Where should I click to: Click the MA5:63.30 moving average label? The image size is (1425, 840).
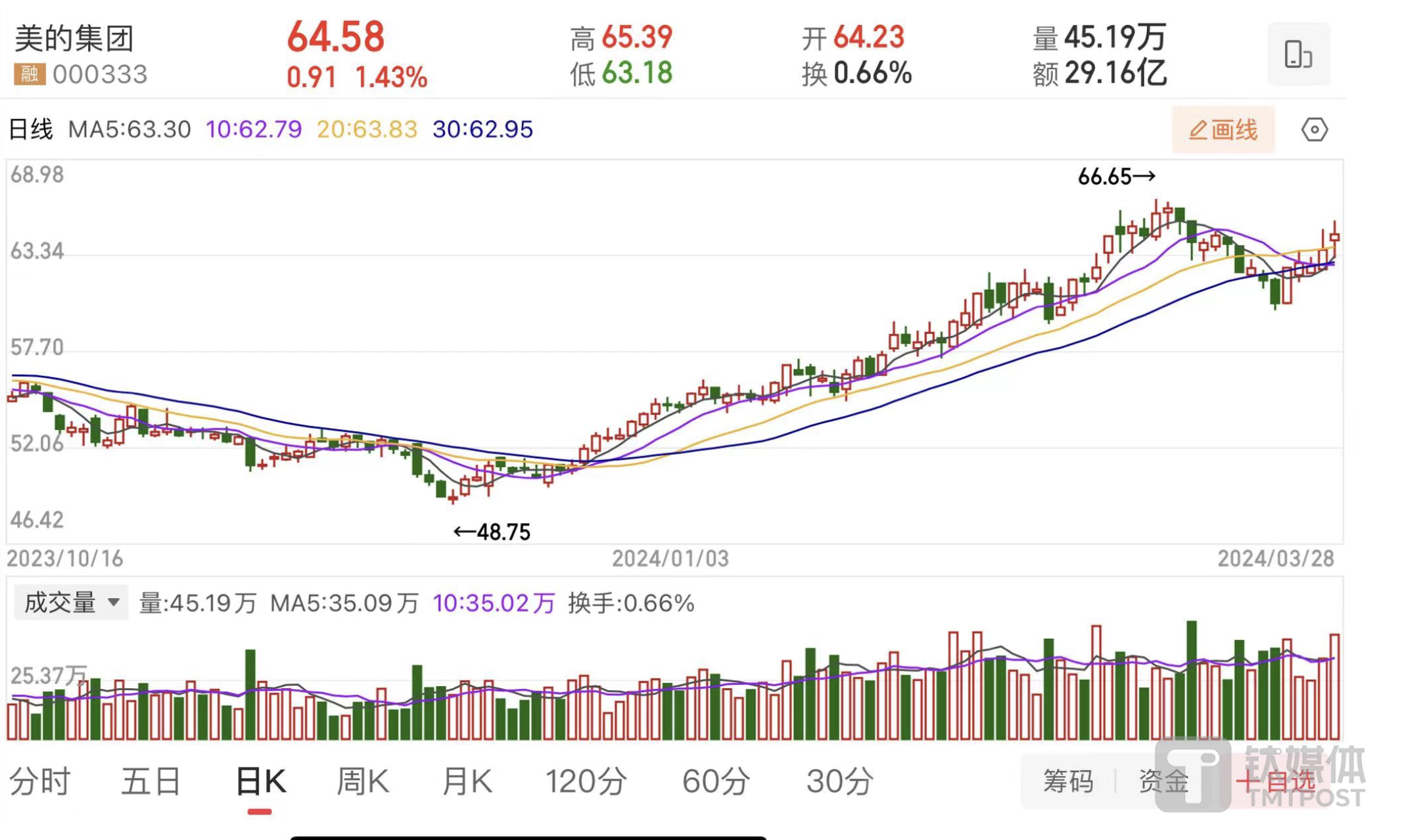(129, 129)
